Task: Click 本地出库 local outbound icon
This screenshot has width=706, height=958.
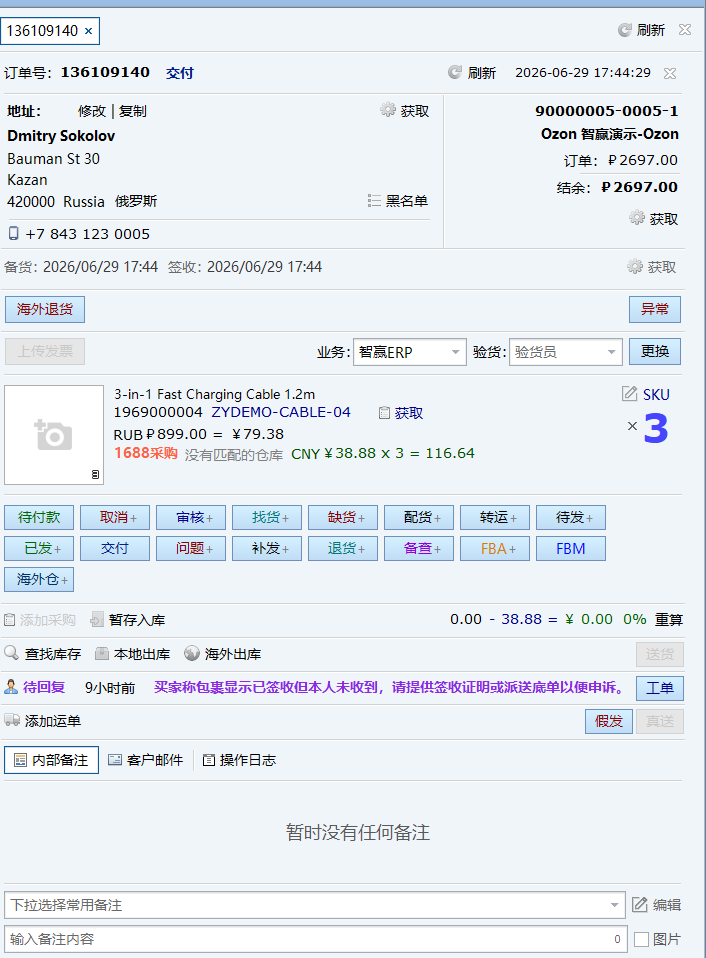Action: pos(102,654)
